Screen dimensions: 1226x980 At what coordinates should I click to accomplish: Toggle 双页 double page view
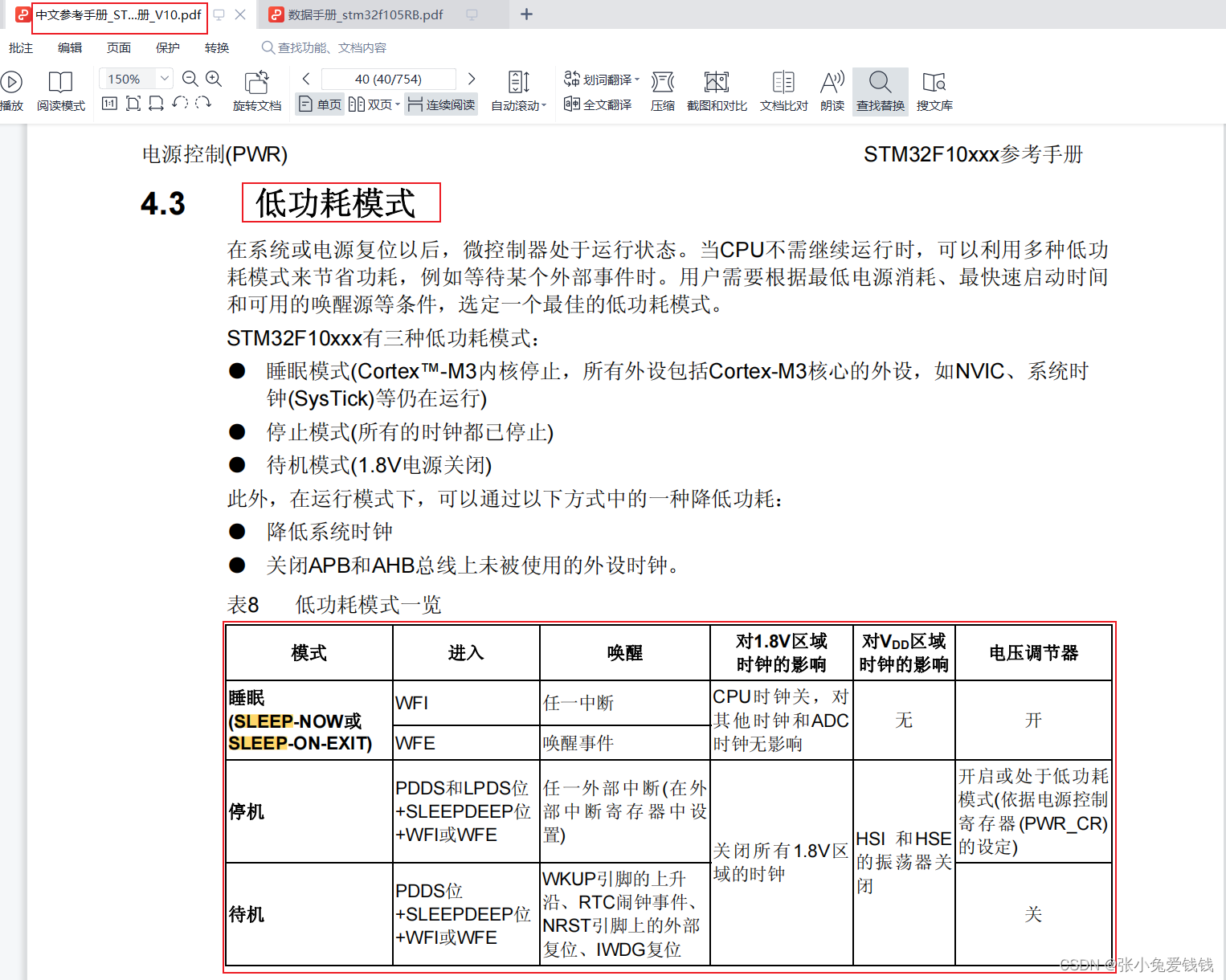point(370,104)
